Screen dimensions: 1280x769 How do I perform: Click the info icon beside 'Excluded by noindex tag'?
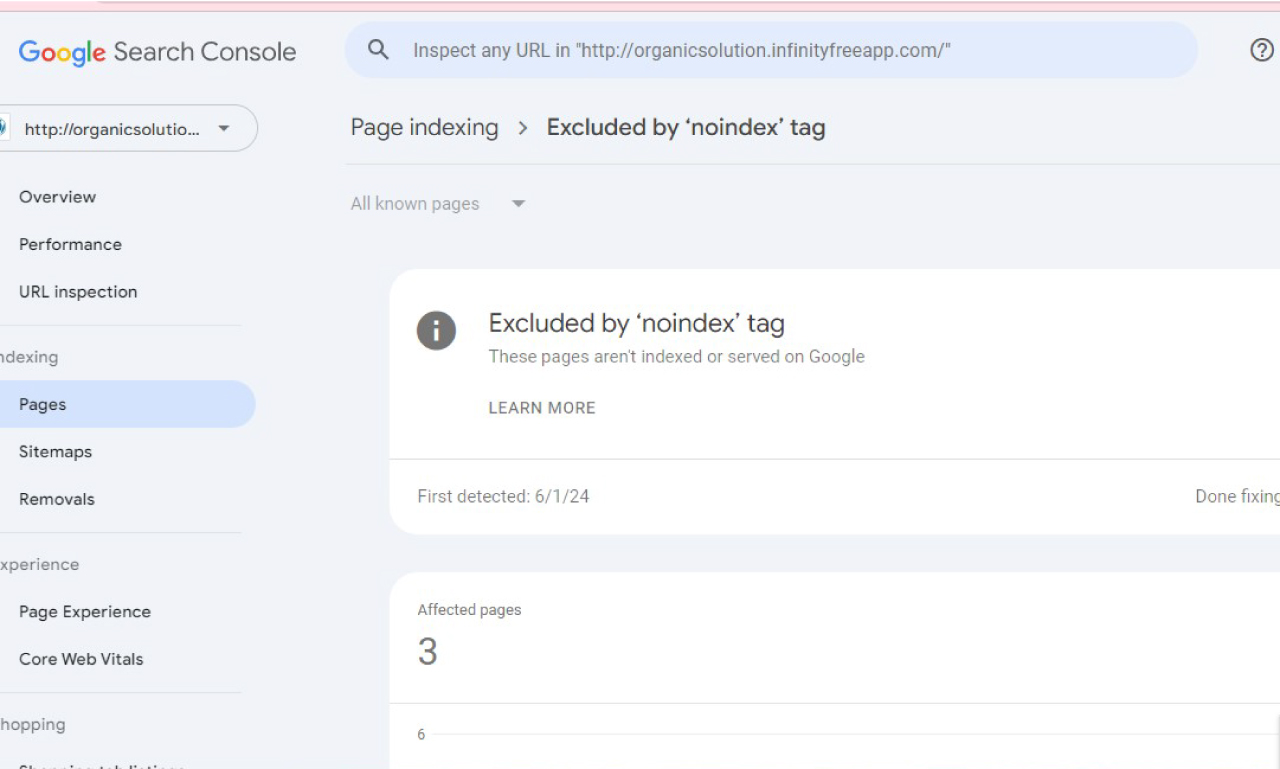coord(436,331)
